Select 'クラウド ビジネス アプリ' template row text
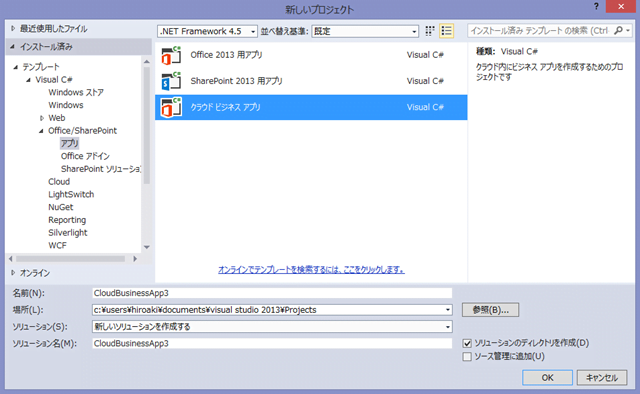Screen dimensions: 640x394 tap(225, 107)
